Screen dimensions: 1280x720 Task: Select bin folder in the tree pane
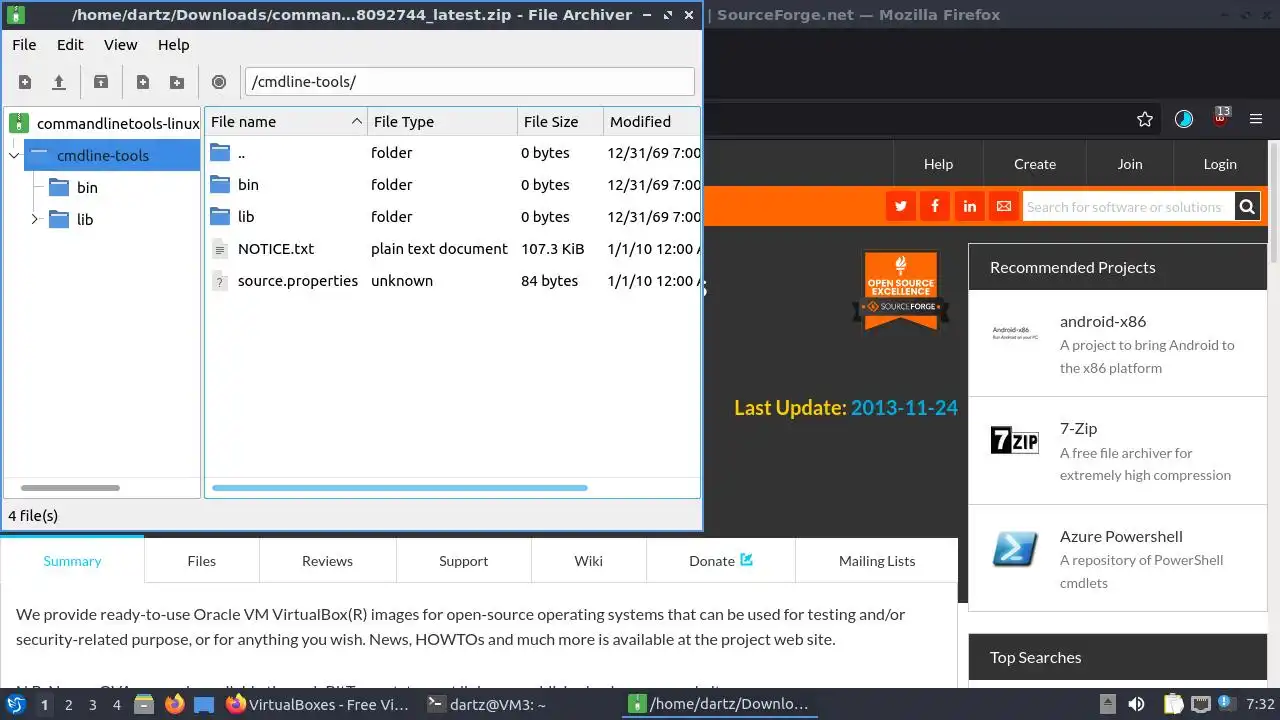click(87, 187)
